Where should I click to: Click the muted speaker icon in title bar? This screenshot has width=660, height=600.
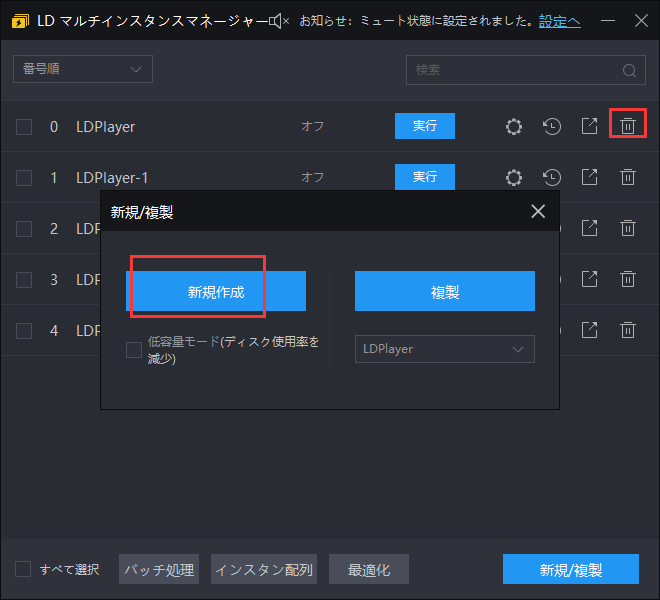click(279, 21)
